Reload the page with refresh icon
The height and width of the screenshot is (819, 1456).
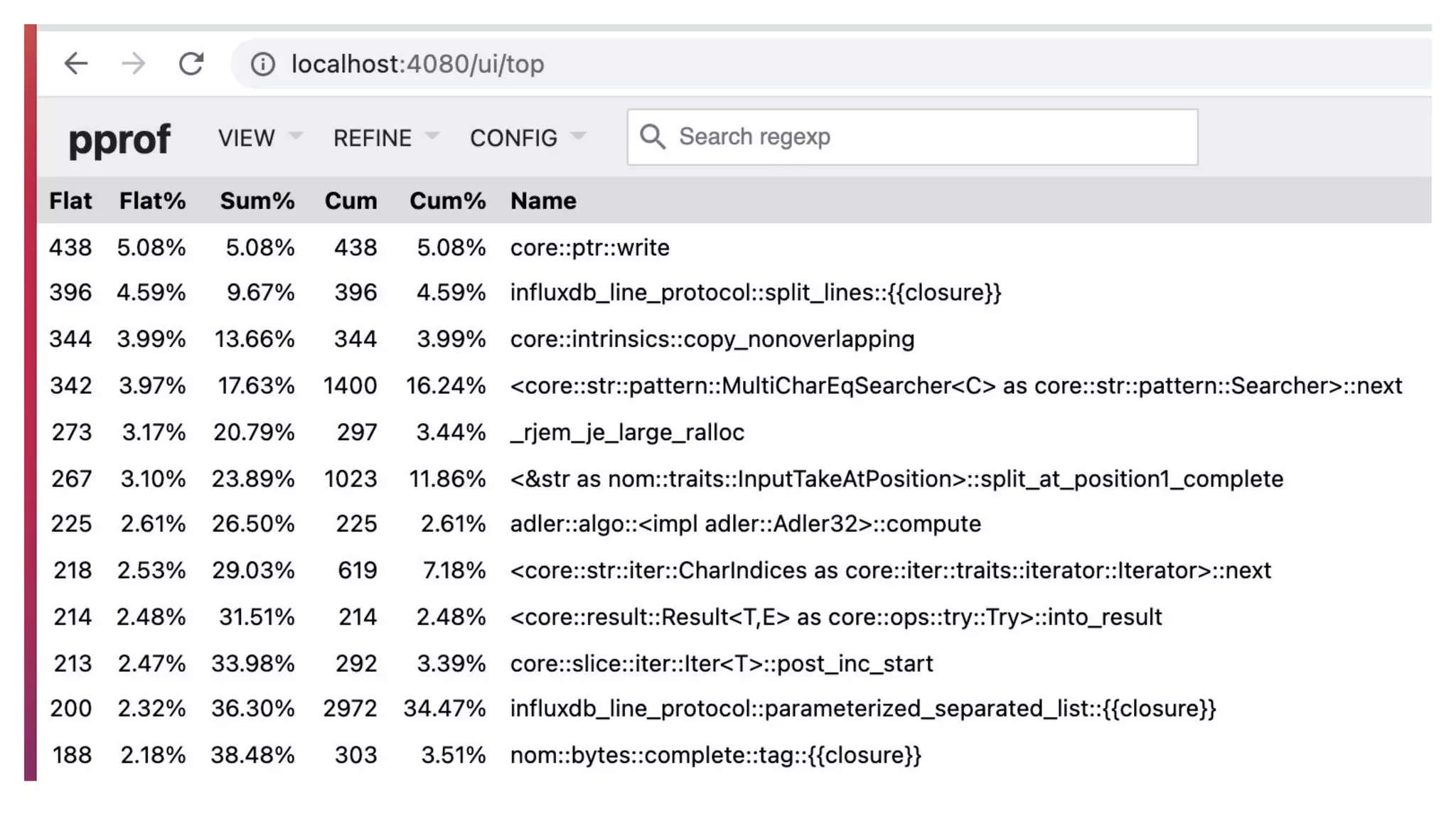coord(191,64)
